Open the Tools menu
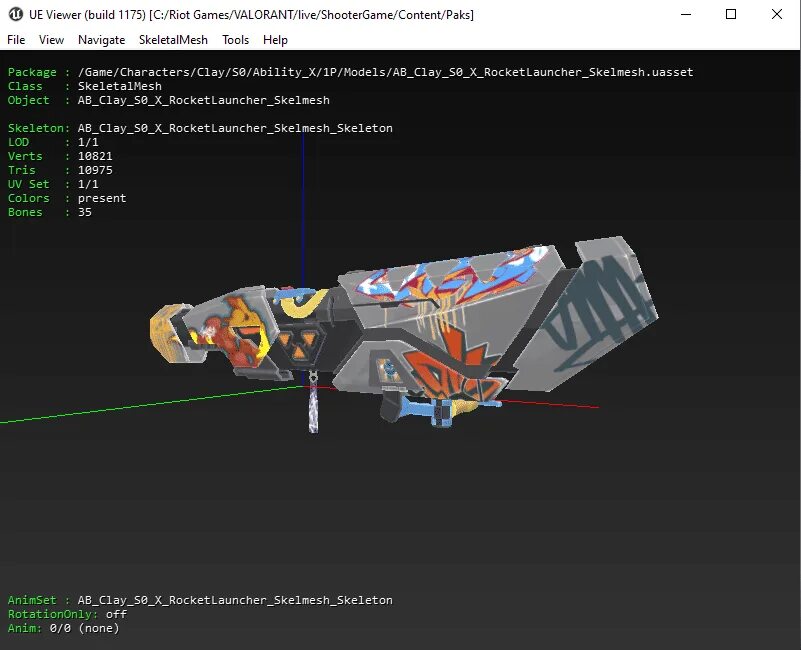This screenshot has width=801, height=650. pyautogui.click(x=235, y=40)
